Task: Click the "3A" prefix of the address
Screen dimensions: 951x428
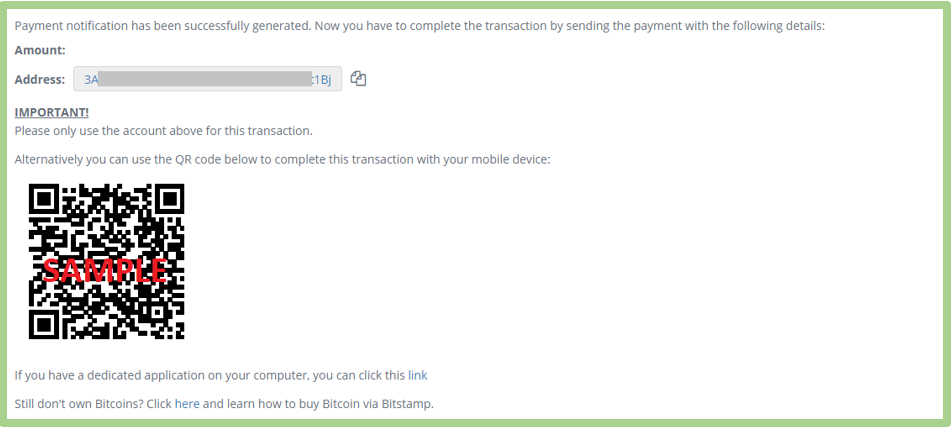Action: pos(91,79)
